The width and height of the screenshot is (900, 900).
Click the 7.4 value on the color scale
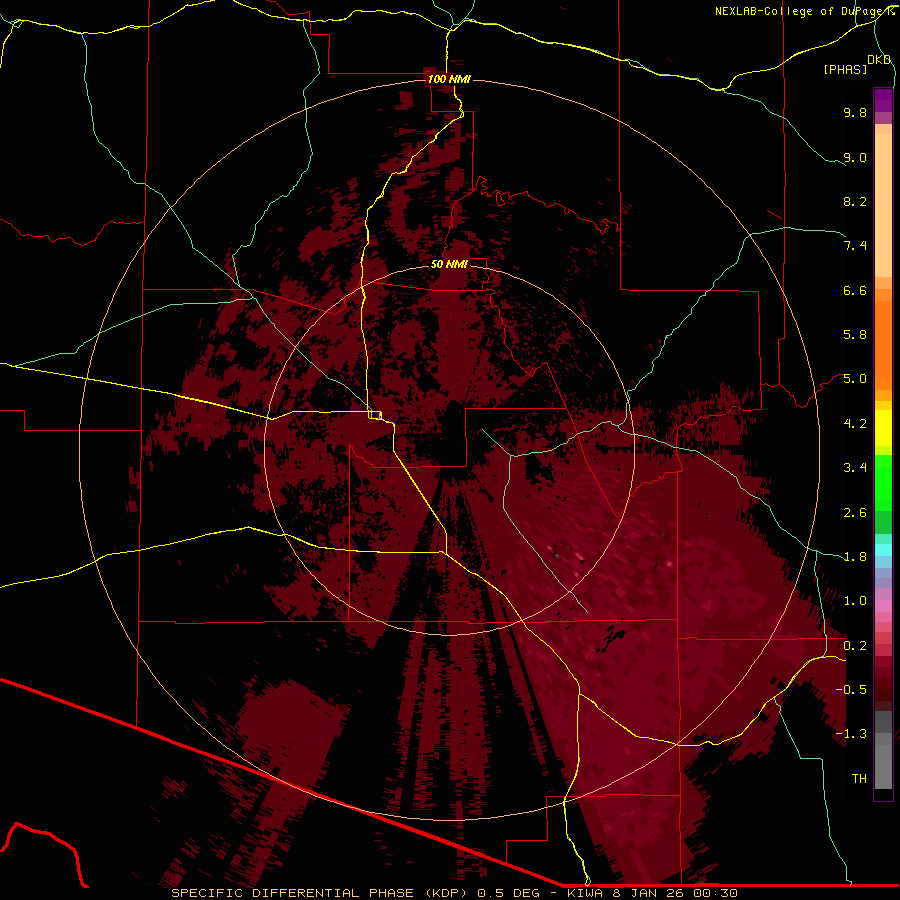click(x=855, y=246)
